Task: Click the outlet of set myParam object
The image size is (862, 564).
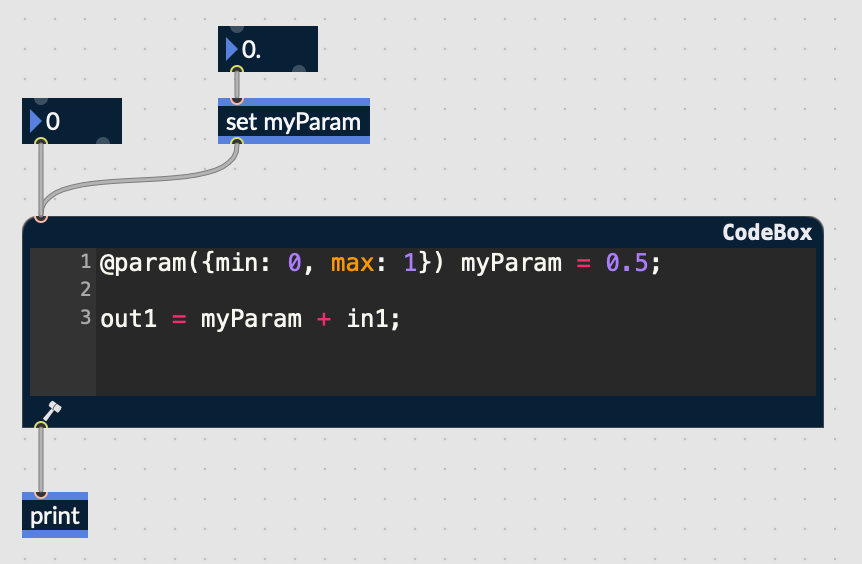Action: pos(237,142)
